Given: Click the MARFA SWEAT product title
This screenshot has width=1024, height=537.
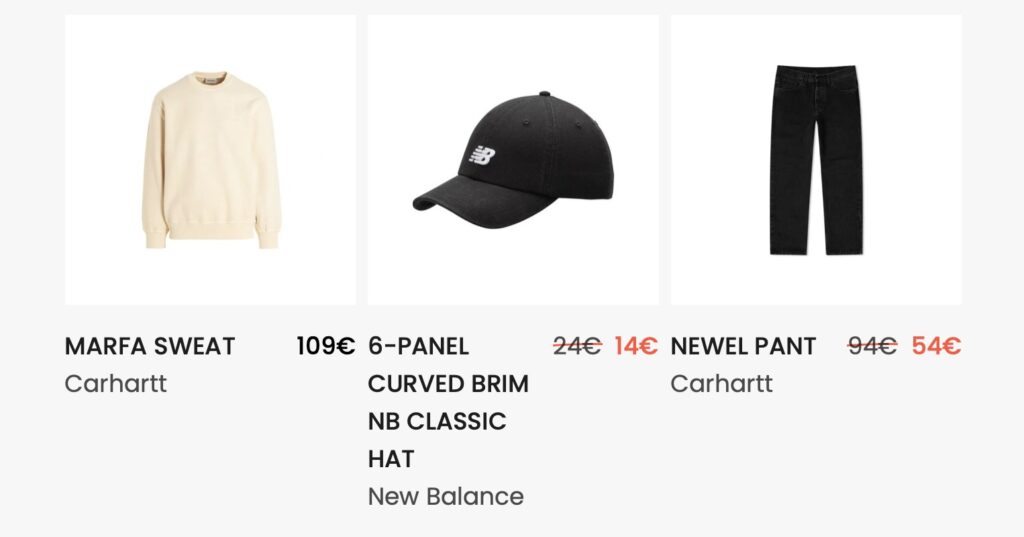Looking at the screenshot, I should (150, 346).
